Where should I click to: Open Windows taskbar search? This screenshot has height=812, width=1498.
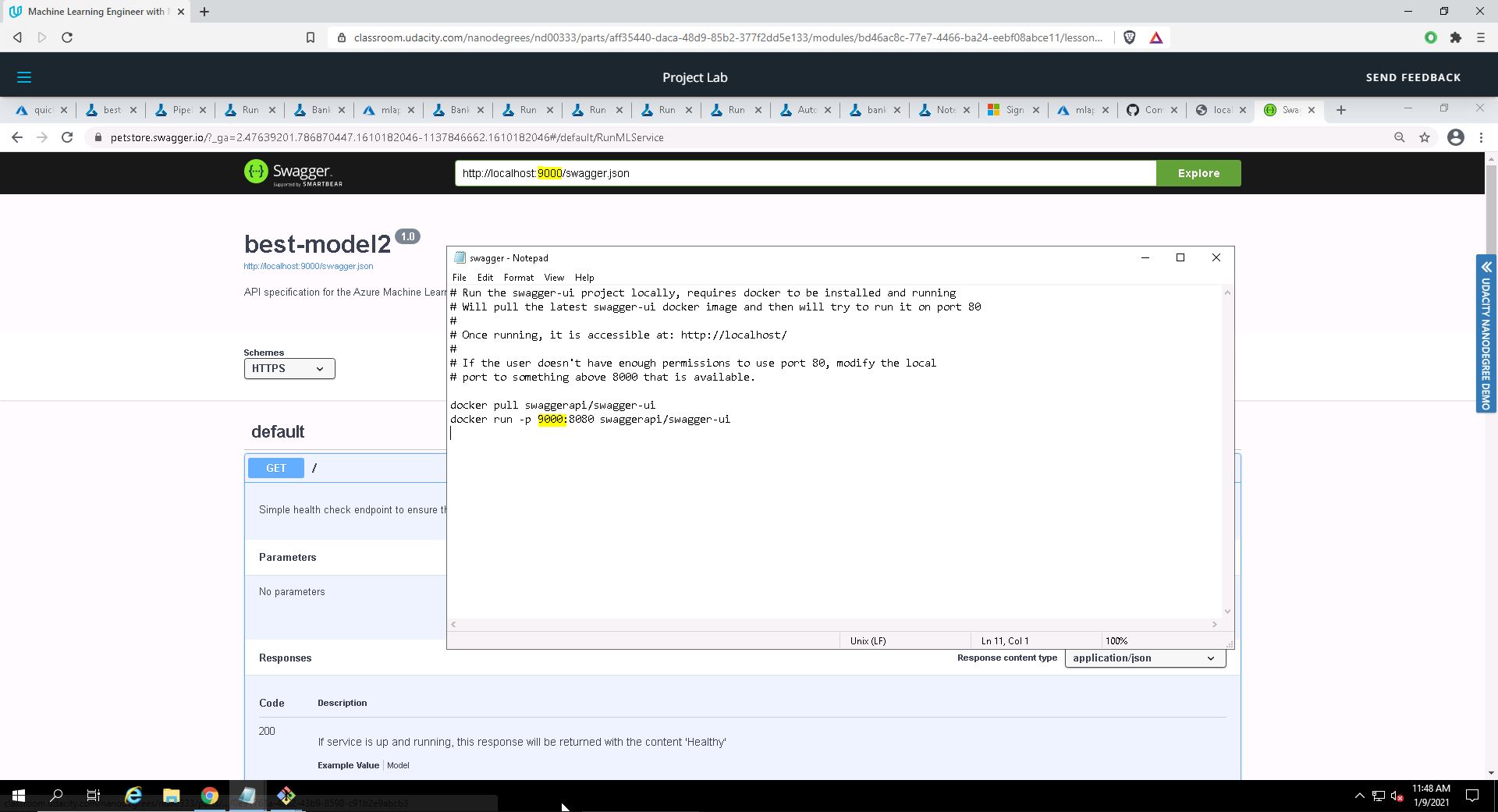(x=56, y=796)
